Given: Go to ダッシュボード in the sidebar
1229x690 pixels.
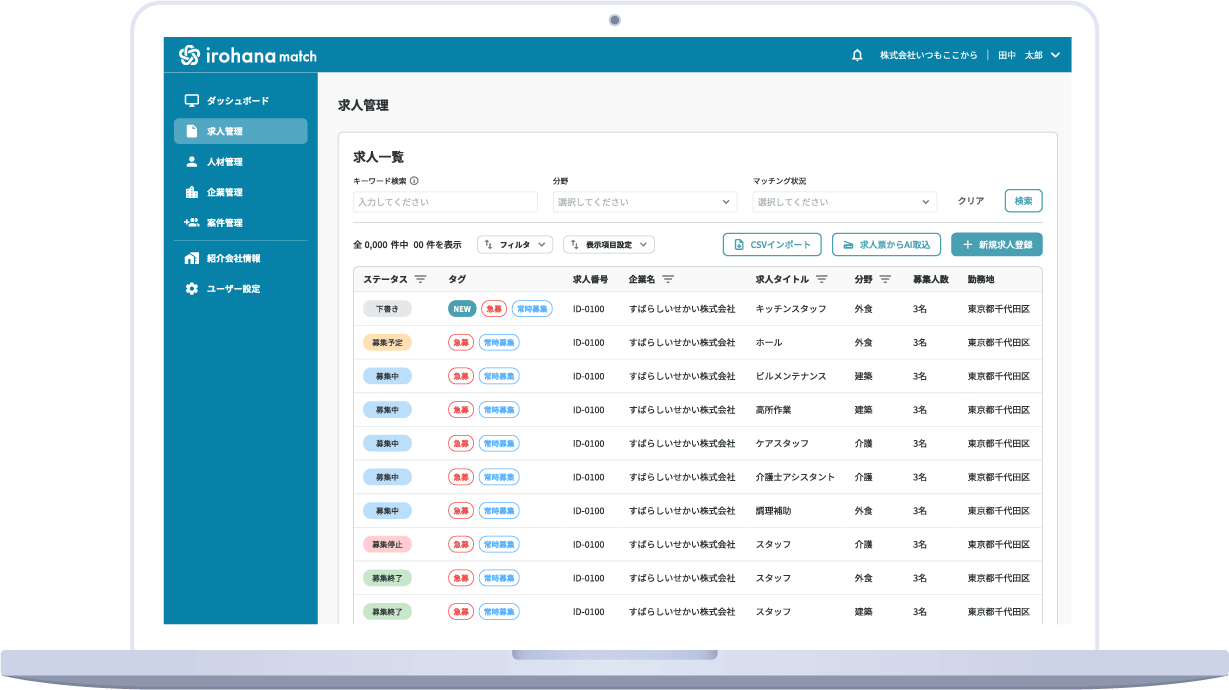Looking at the screenshot, I should click(x=237, y=101).
